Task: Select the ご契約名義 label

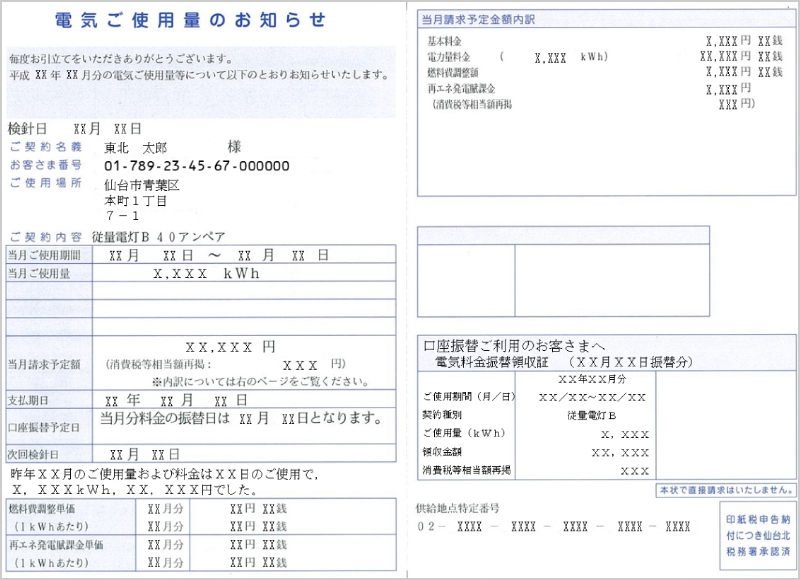Action: [46, 147]
